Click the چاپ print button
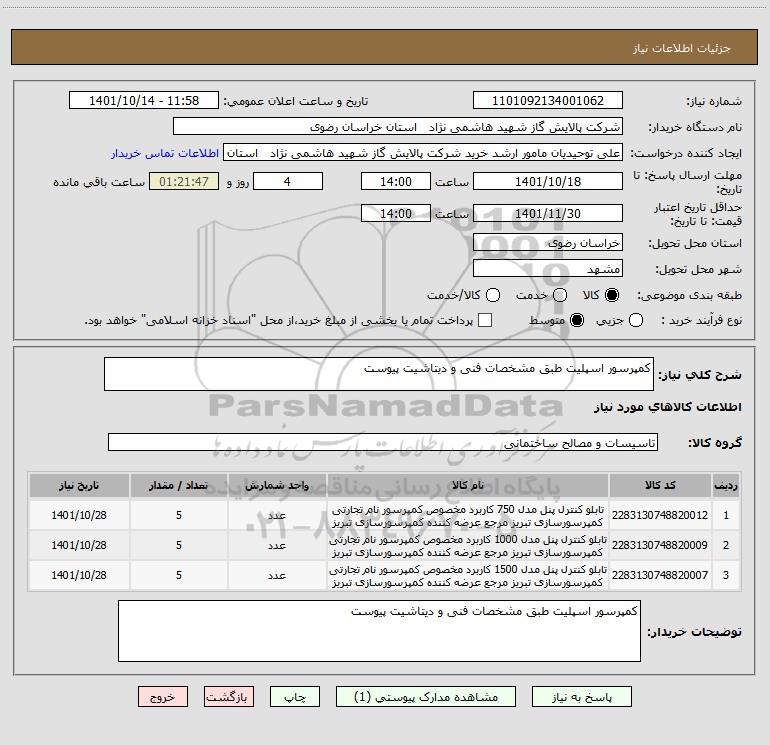770x745 pixels. click(295, 697)
